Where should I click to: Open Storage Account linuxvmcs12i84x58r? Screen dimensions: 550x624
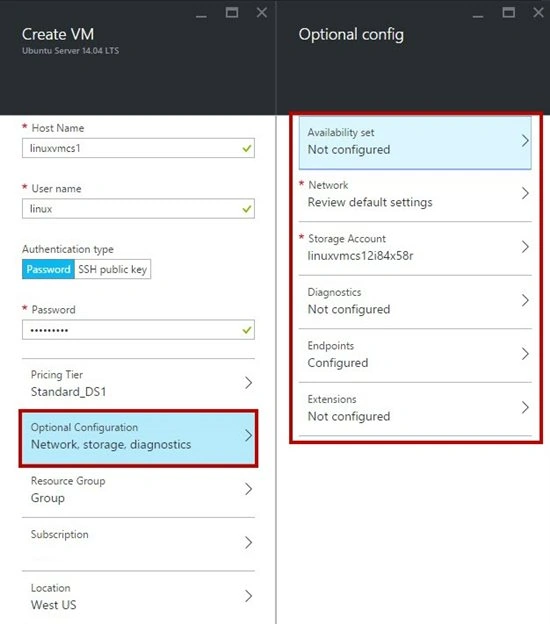click(415, 248)
